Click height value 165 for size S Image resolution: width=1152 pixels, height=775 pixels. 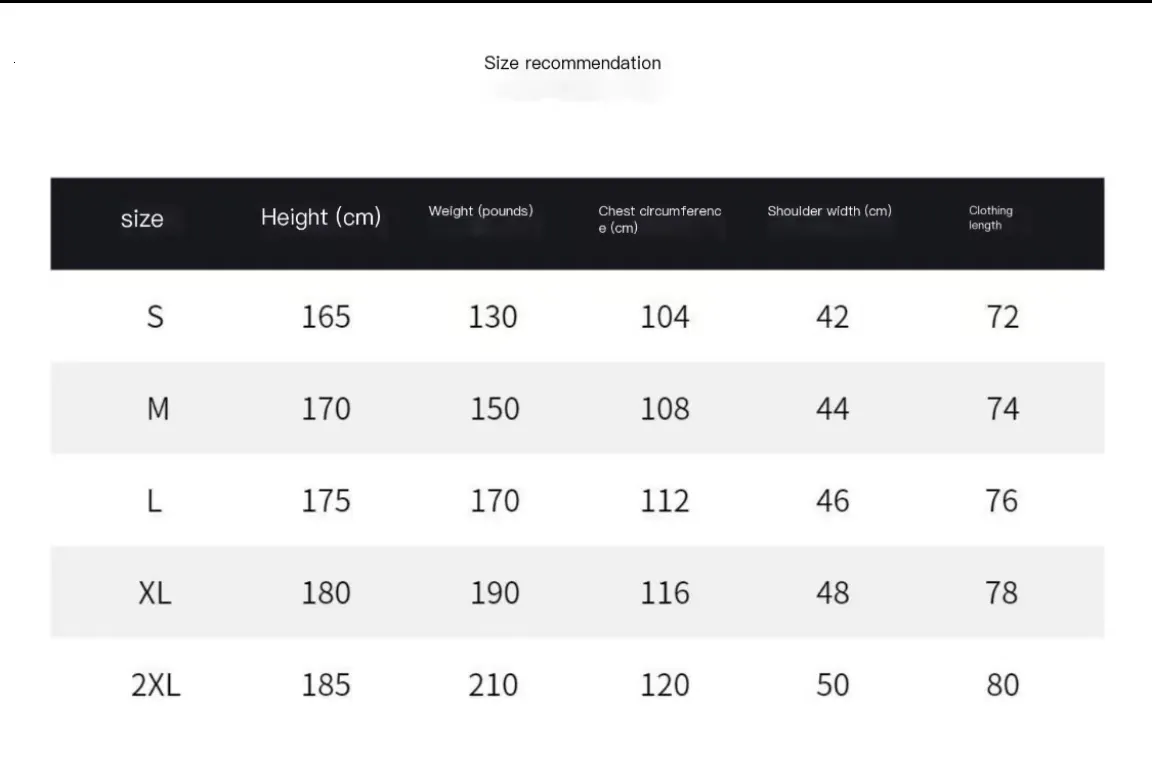(326, 317)
